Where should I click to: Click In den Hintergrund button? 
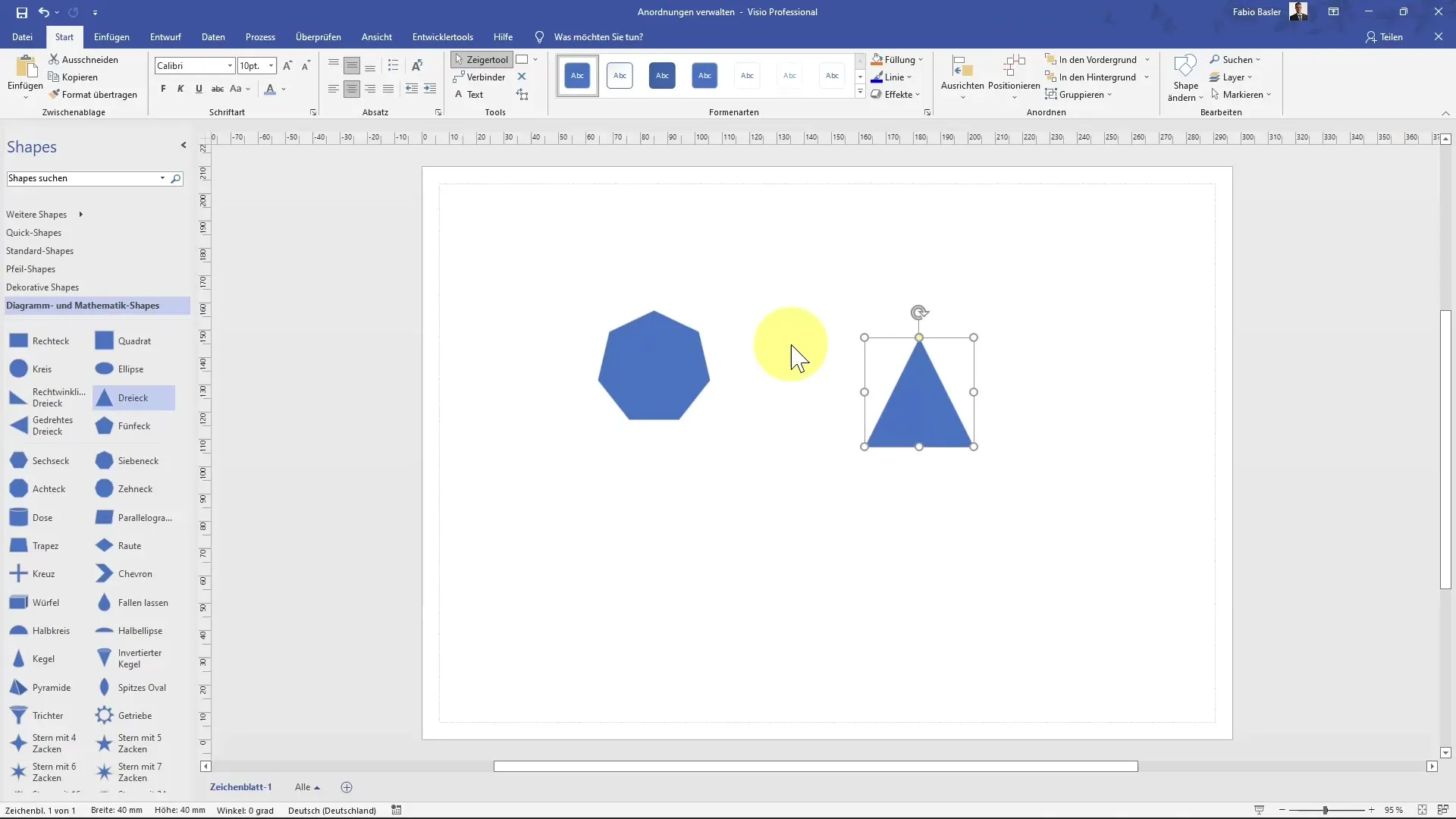(1091, 77)
